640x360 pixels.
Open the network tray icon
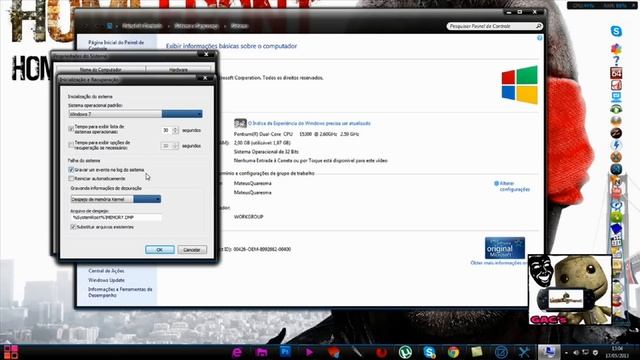point(586,352)
